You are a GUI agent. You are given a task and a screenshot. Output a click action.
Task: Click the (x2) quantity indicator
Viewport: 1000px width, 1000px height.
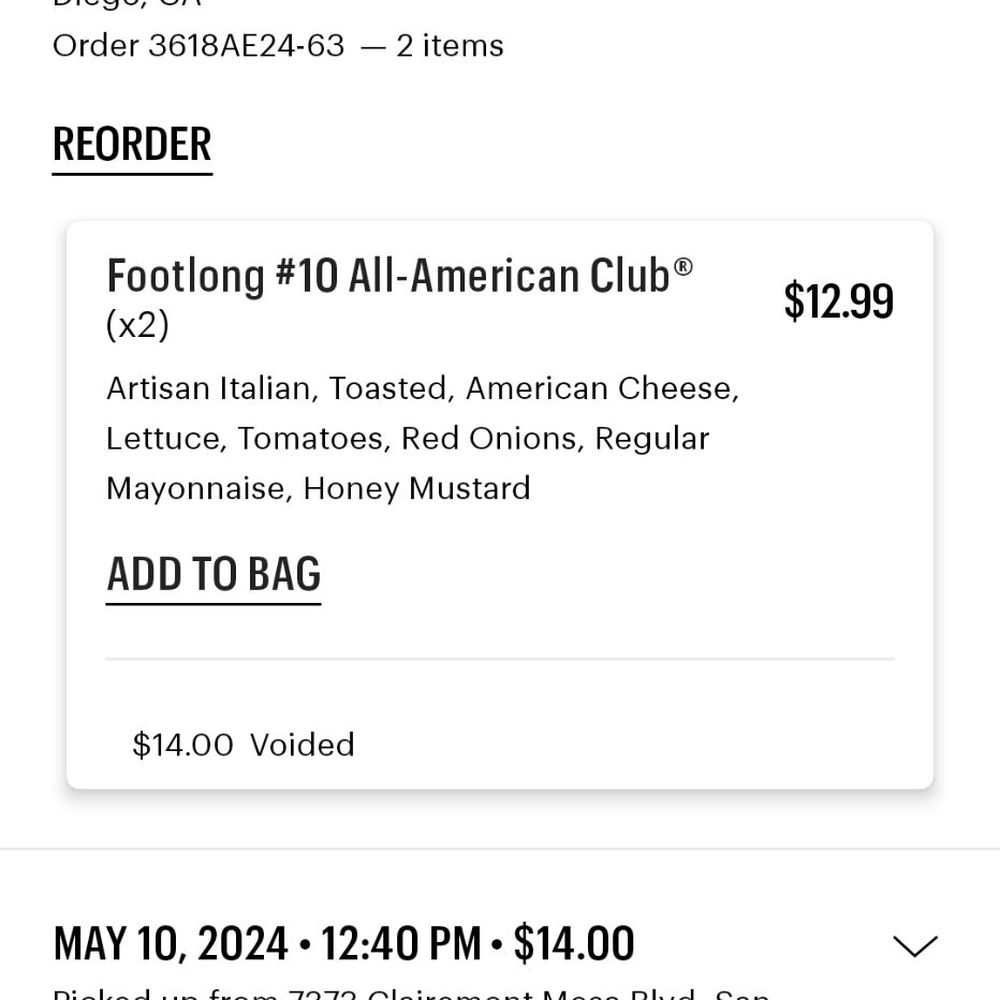[x=138, y=325]
